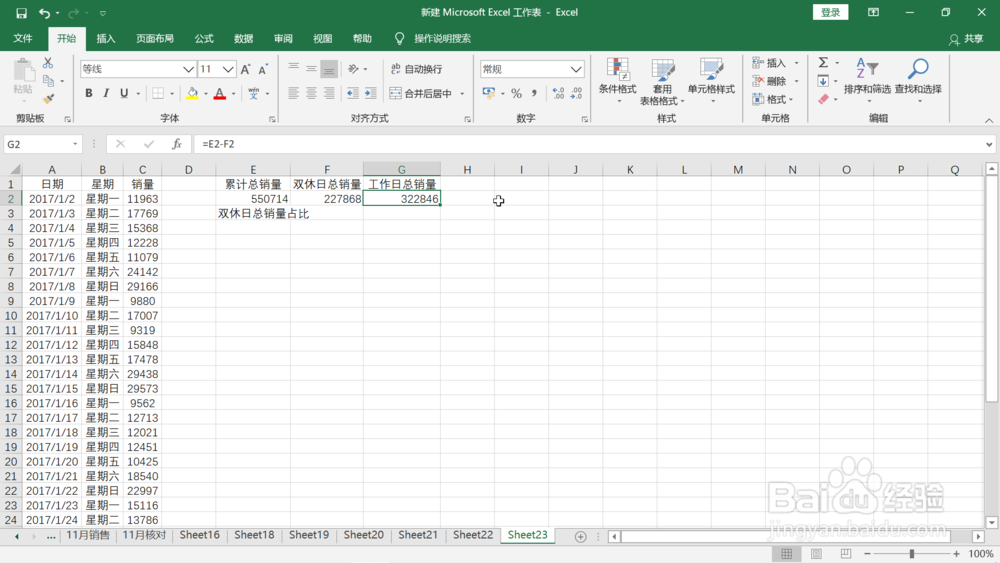Open the 文件 menu
Viewport: 1000px width, 563px height.
click(23, 38)
